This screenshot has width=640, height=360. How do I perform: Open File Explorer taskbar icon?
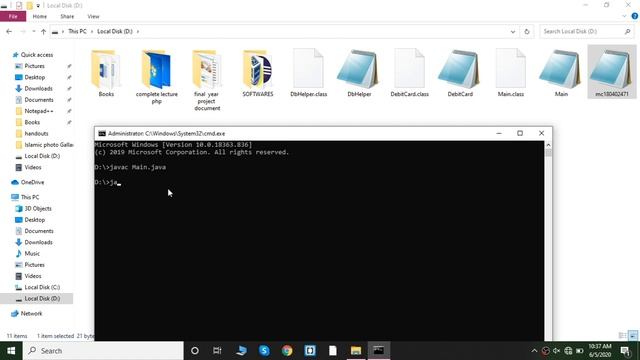coord(356,351)
